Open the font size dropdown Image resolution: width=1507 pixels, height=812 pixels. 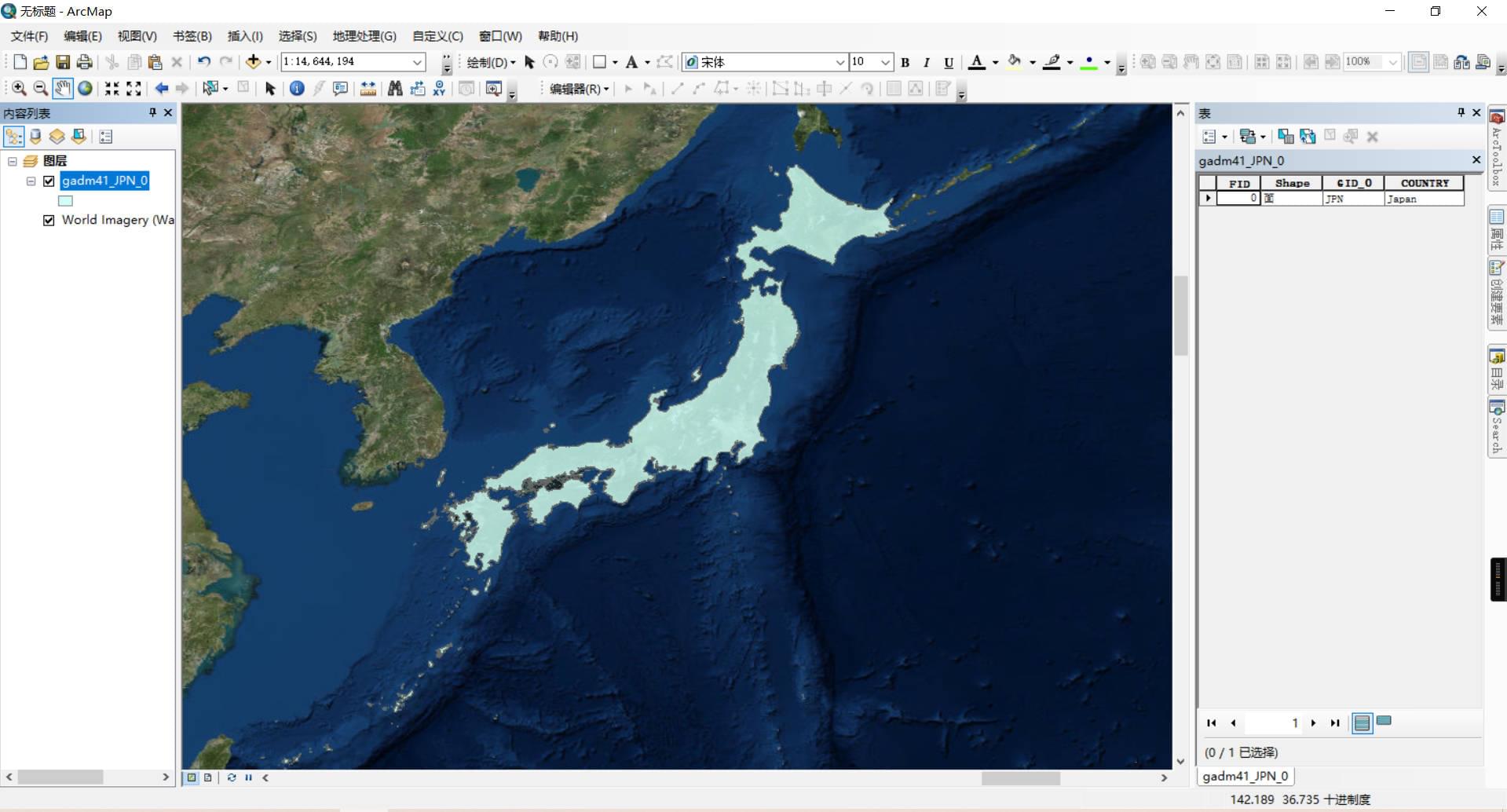(885, 62)
